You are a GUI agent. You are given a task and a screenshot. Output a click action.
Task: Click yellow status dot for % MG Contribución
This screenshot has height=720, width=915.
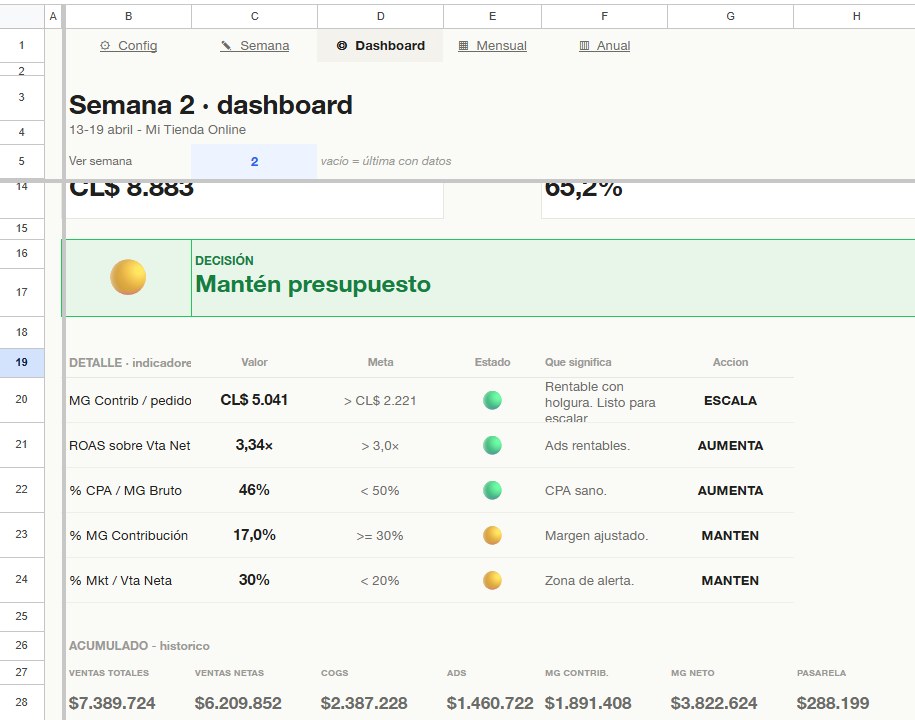493,535
